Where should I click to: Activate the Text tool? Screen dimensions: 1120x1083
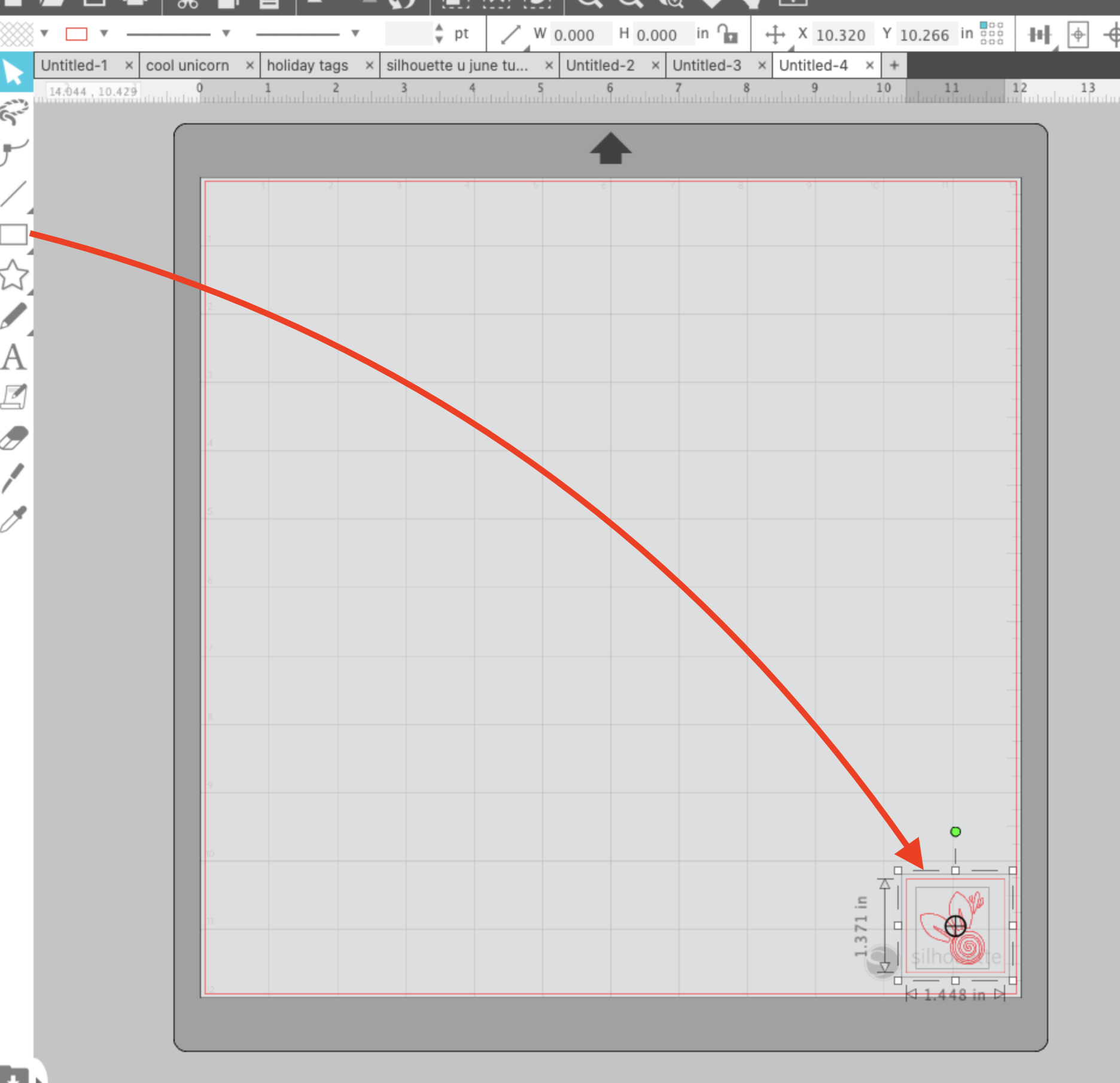tap(14, 357)
